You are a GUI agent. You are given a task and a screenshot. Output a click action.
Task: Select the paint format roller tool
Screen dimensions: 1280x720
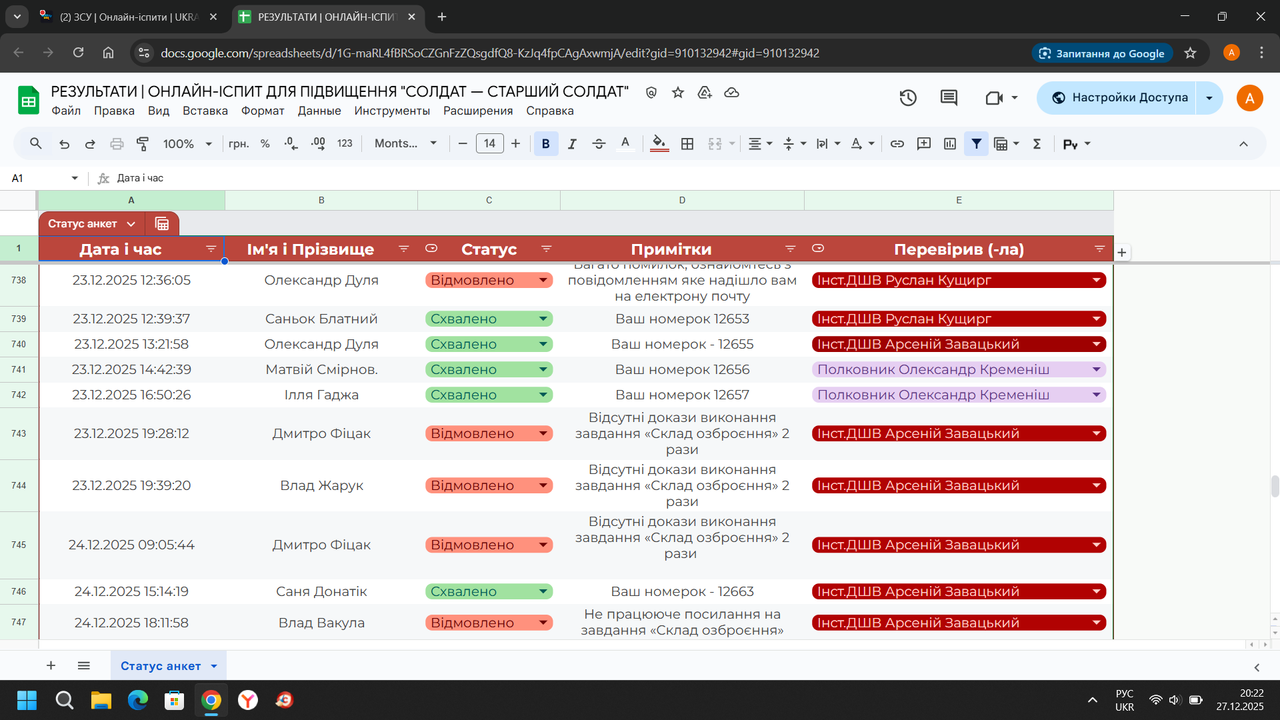coord(142,144)
